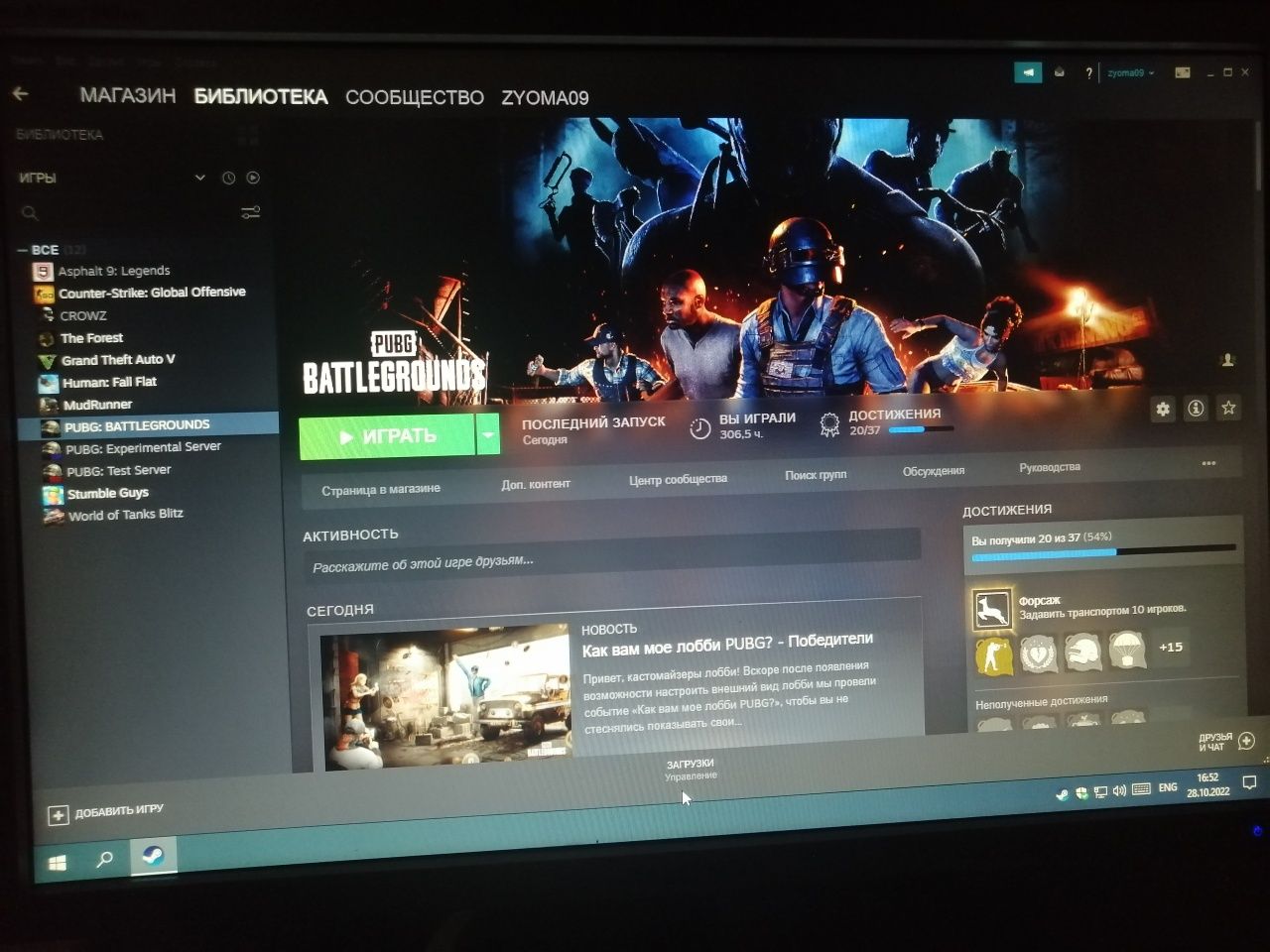Click the Steam taskbar app icon
1270x952 pixels.
coord(153,856)
